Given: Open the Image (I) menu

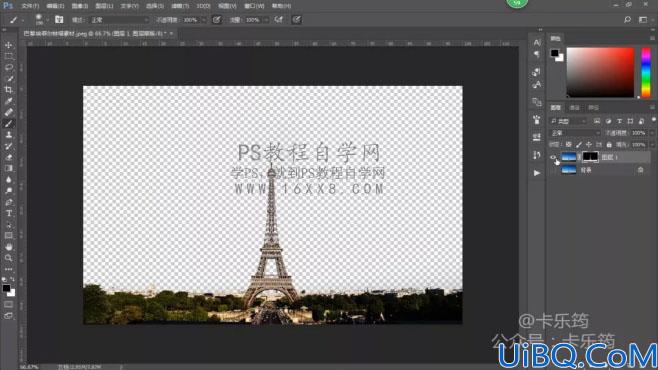Looking at the screenshot, I should tap(80, 6).
